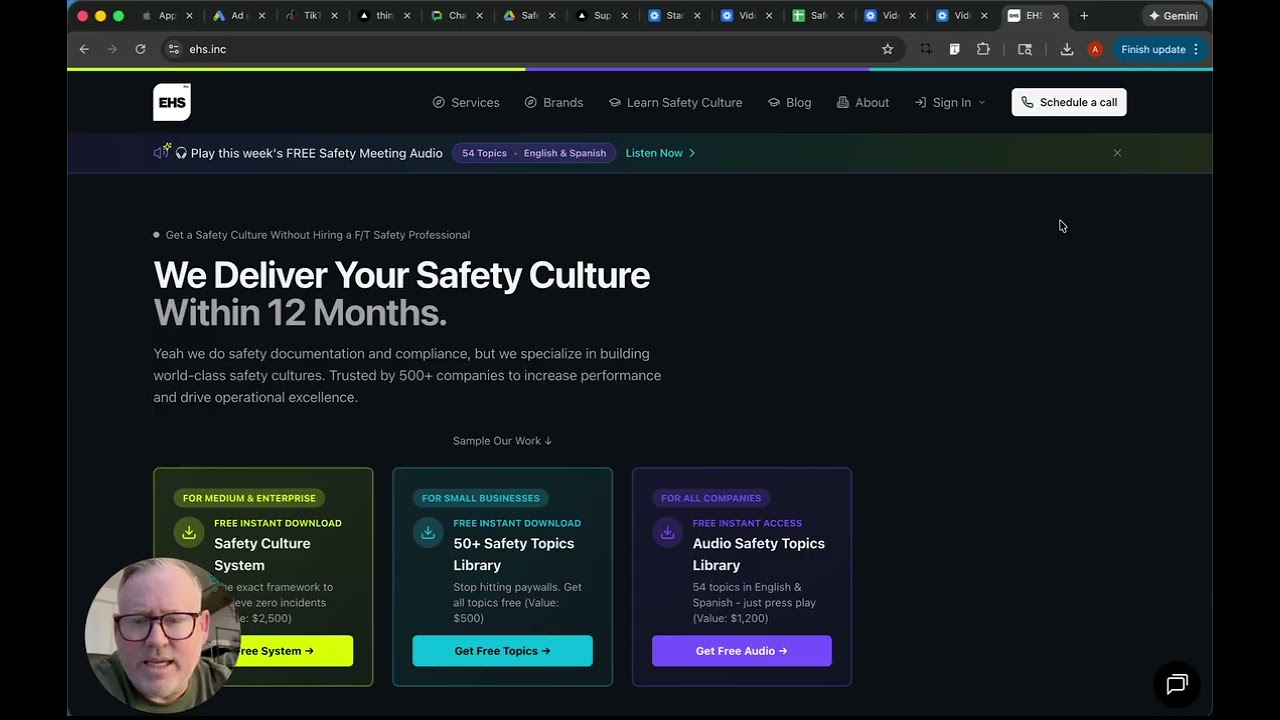The image size is (1280, 720).
Task: Open Learn Safety Culture page
Action: click(675, 102)
